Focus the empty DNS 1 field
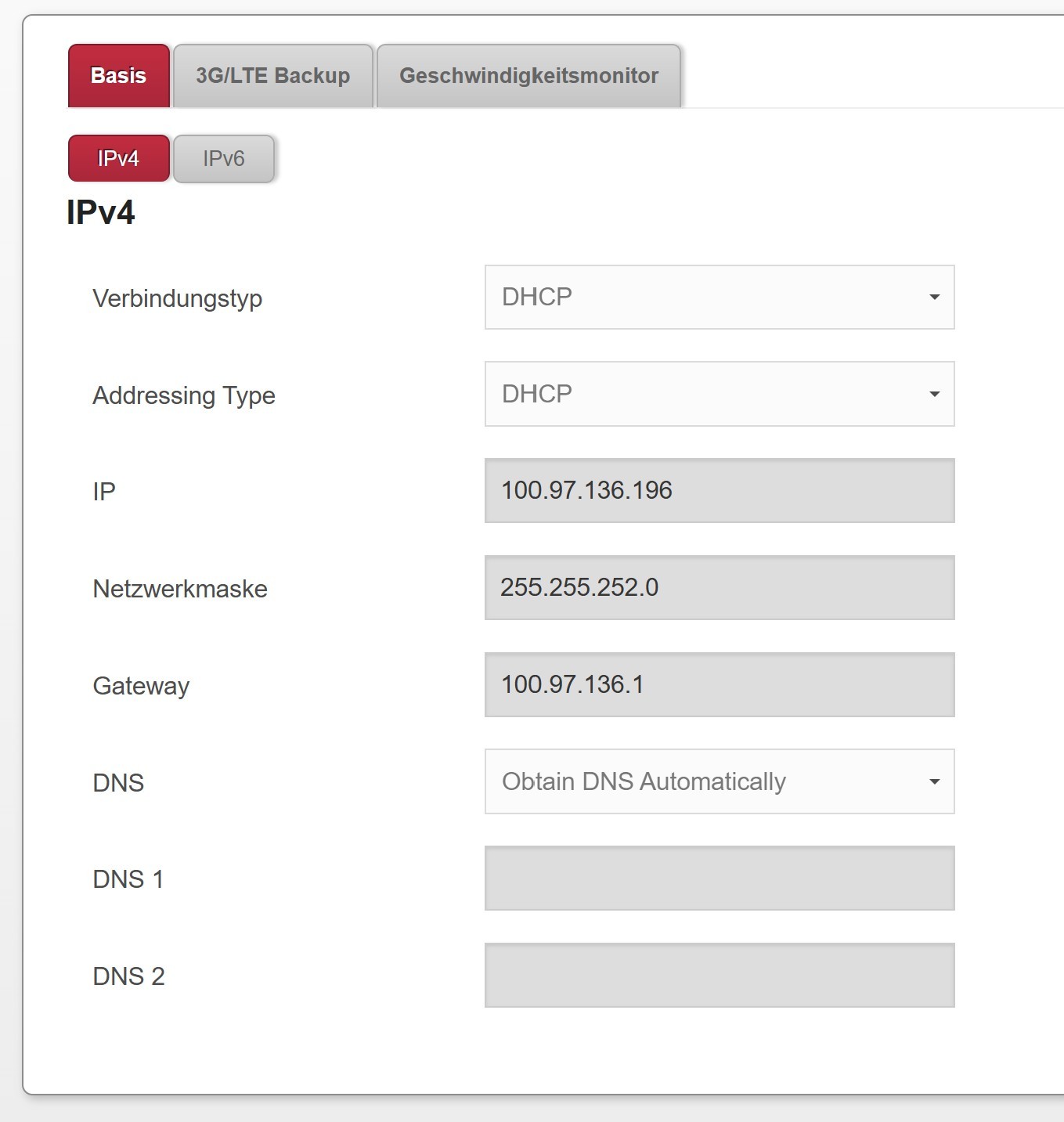 coord(719,878)
